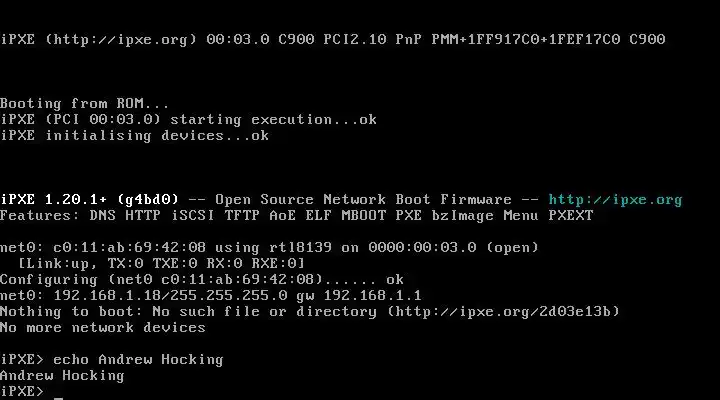Click the 'PXEXT' feature word
The width and height of the screenshot is (720, 400).
click(571, 215)
